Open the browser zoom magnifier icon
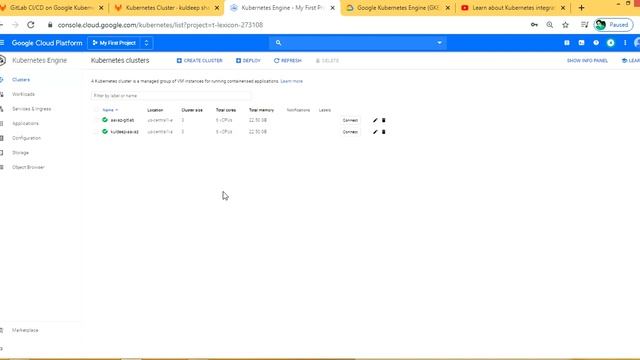 550,25
